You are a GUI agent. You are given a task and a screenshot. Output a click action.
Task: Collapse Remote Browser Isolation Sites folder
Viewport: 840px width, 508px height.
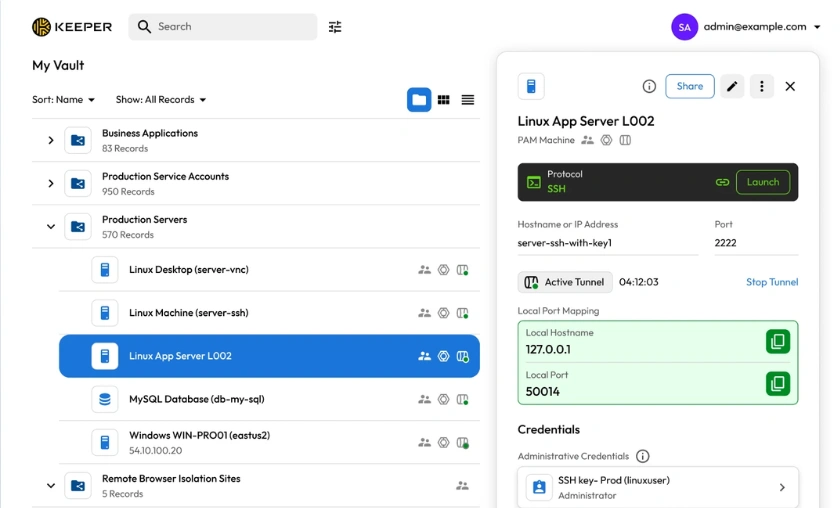point(51,486)
